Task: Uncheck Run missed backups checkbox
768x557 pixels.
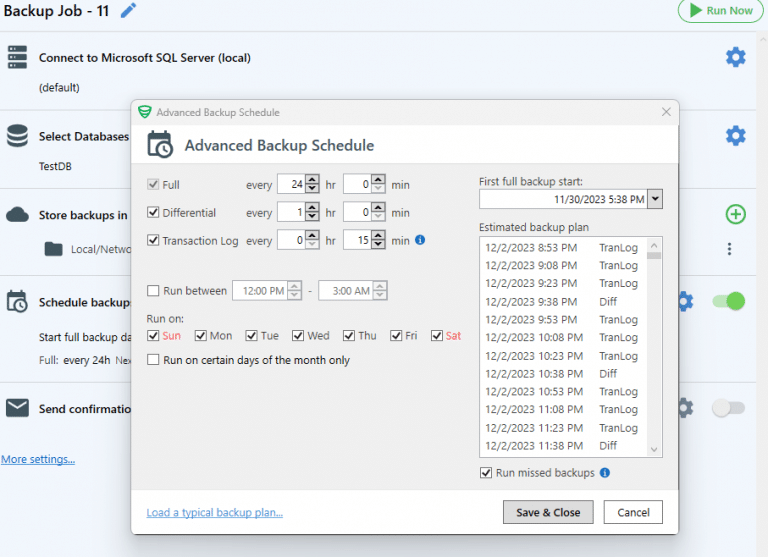Action: click(485, 473)
